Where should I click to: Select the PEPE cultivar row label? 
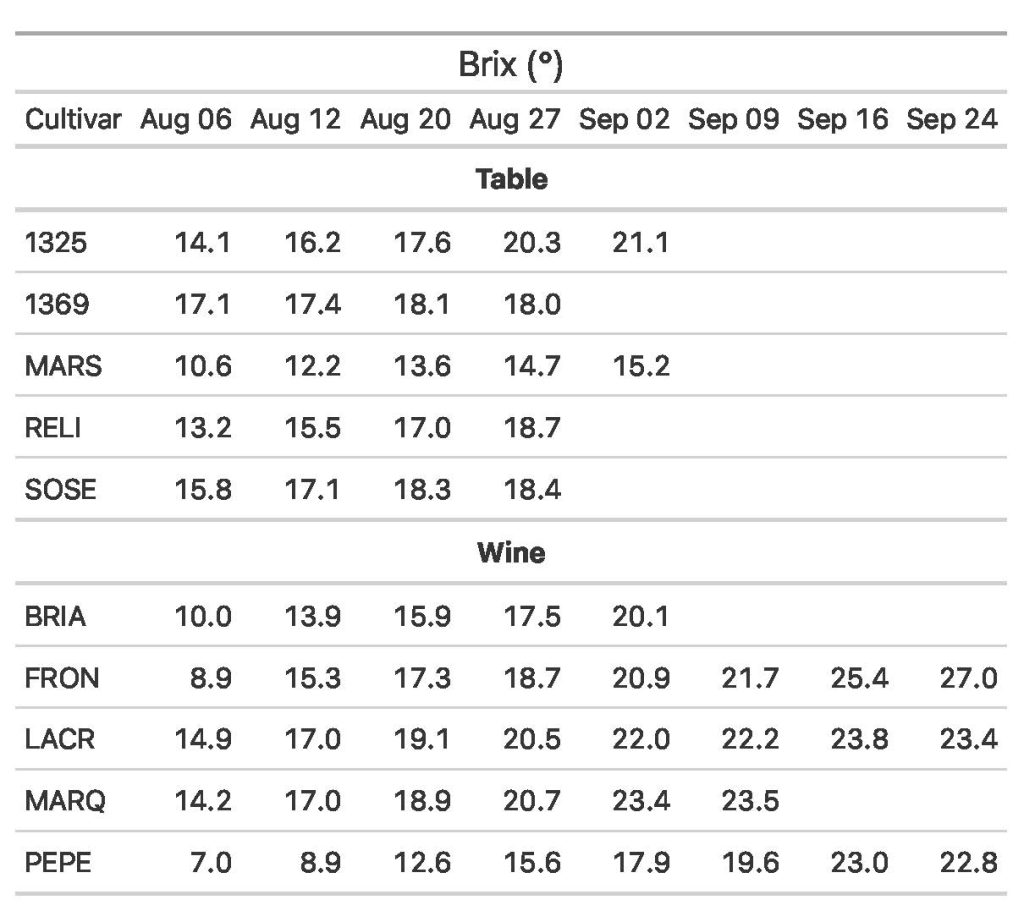pos(58,862)
